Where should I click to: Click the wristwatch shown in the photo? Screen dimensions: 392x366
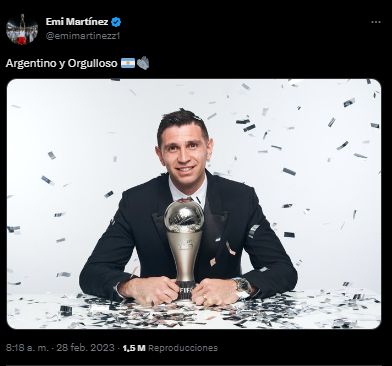tap(243, 287)
